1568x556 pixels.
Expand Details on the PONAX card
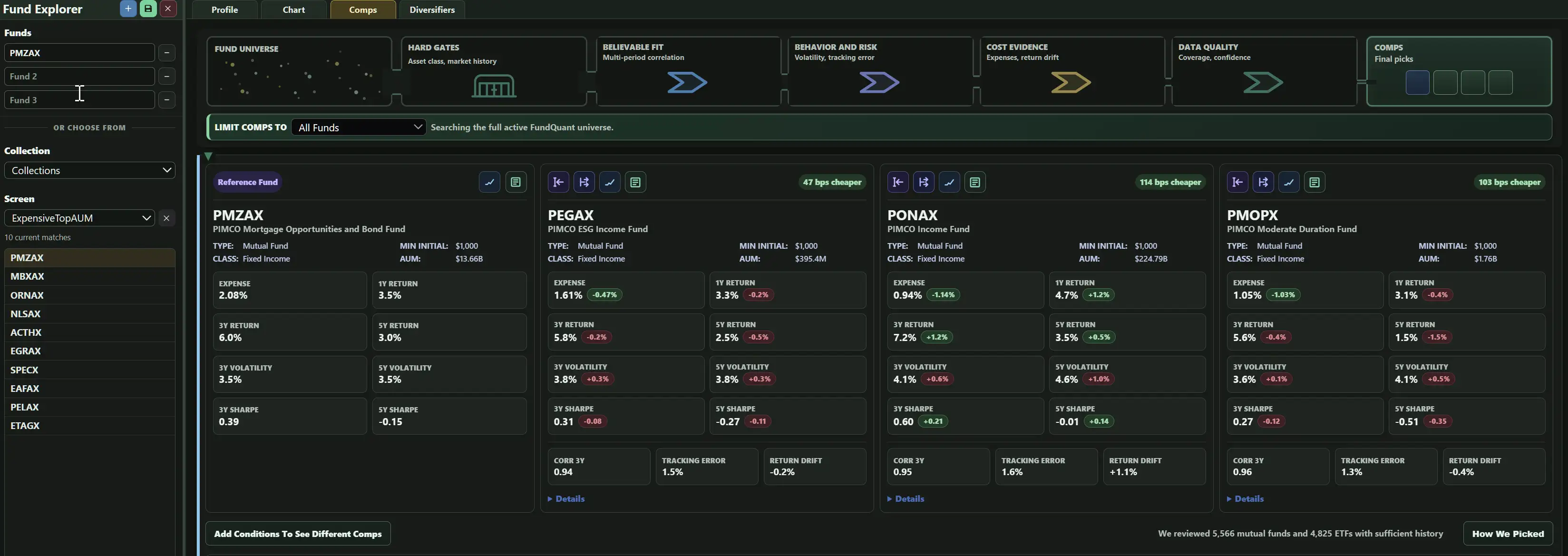906,499
